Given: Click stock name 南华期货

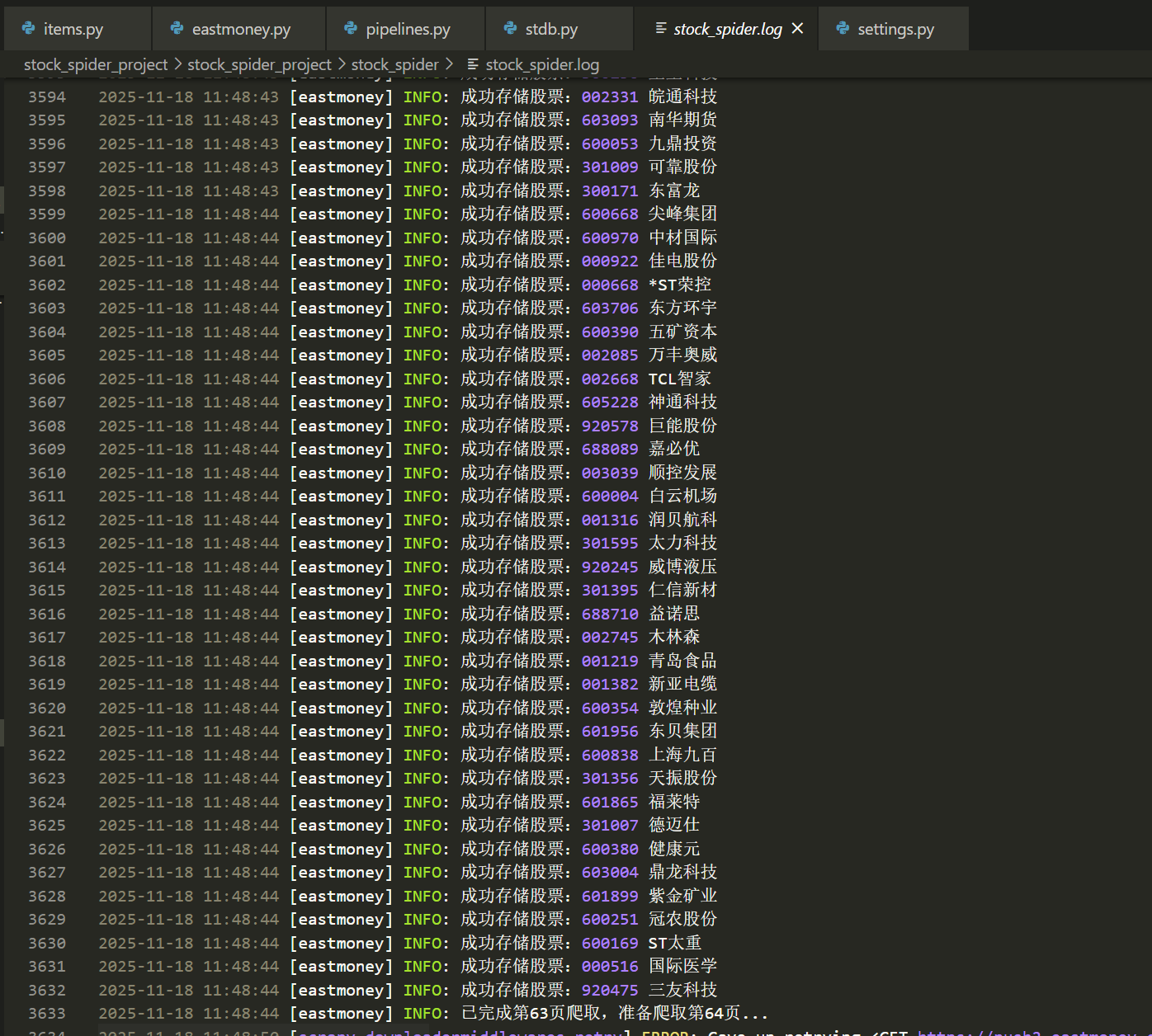Looking at the screenshot, I should [x=682, y=120].
